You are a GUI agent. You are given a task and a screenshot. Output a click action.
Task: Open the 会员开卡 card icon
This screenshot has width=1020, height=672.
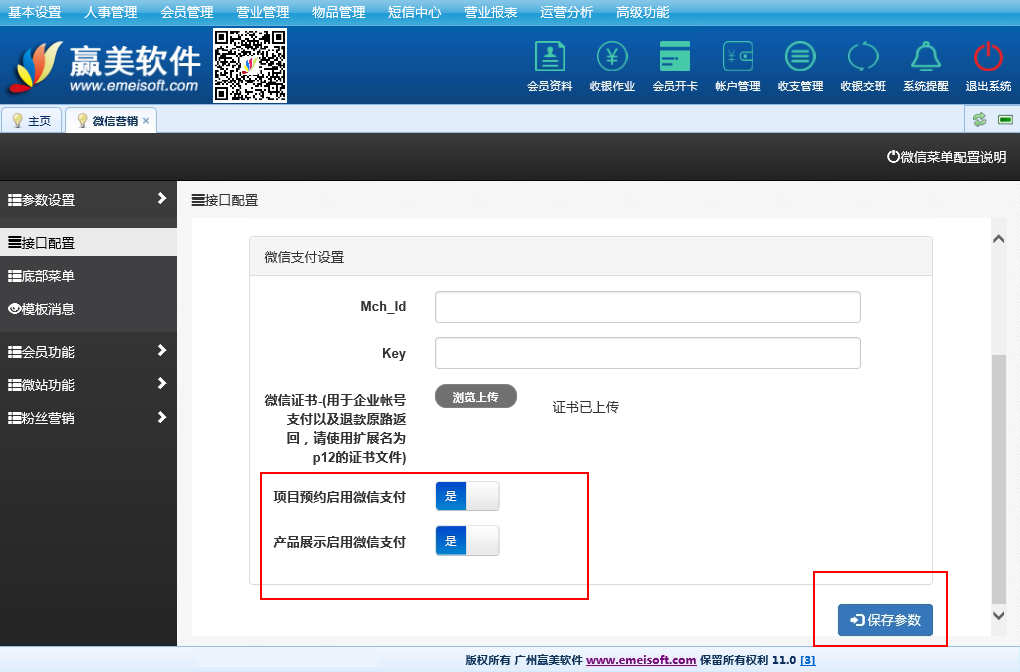(675, 66)
